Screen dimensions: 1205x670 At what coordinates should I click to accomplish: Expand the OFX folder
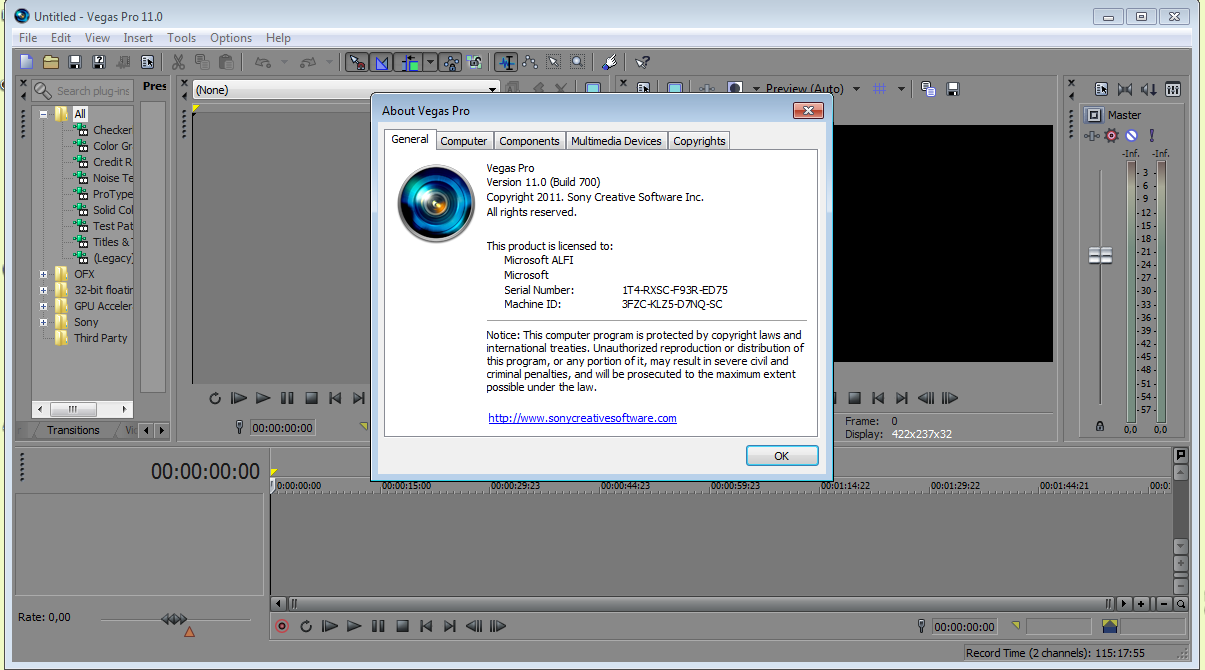click(44, 274)
